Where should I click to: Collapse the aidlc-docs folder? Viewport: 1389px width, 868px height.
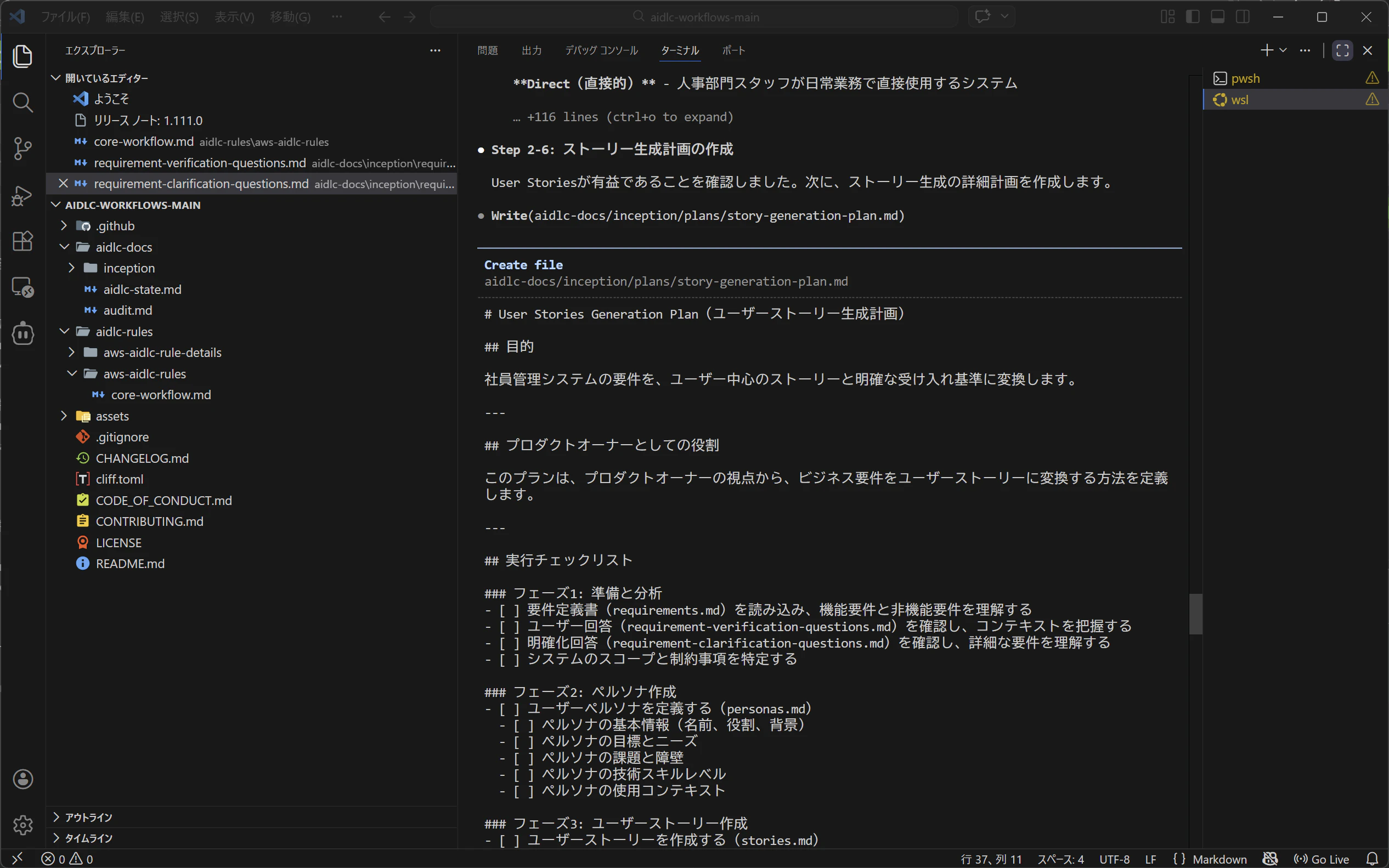pyautogui.click(x=251, y=247)
